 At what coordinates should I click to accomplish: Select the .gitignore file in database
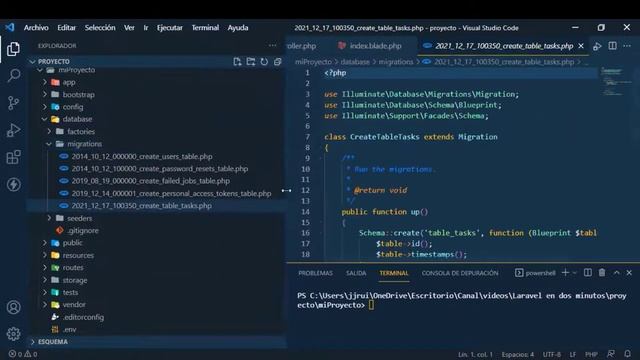83,231
